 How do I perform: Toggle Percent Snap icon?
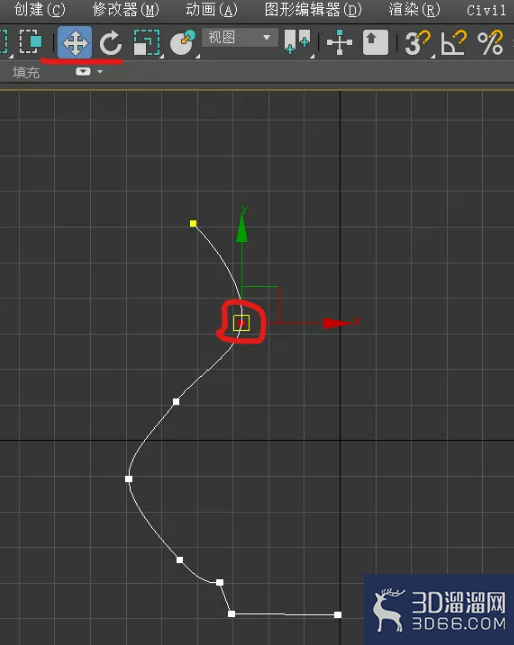pyautogui.click(x=491, y=43)
